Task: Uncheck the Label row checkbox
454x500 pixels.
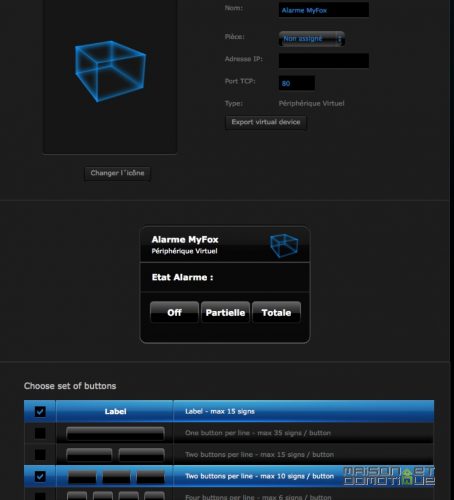Action: tap(40, 412)
